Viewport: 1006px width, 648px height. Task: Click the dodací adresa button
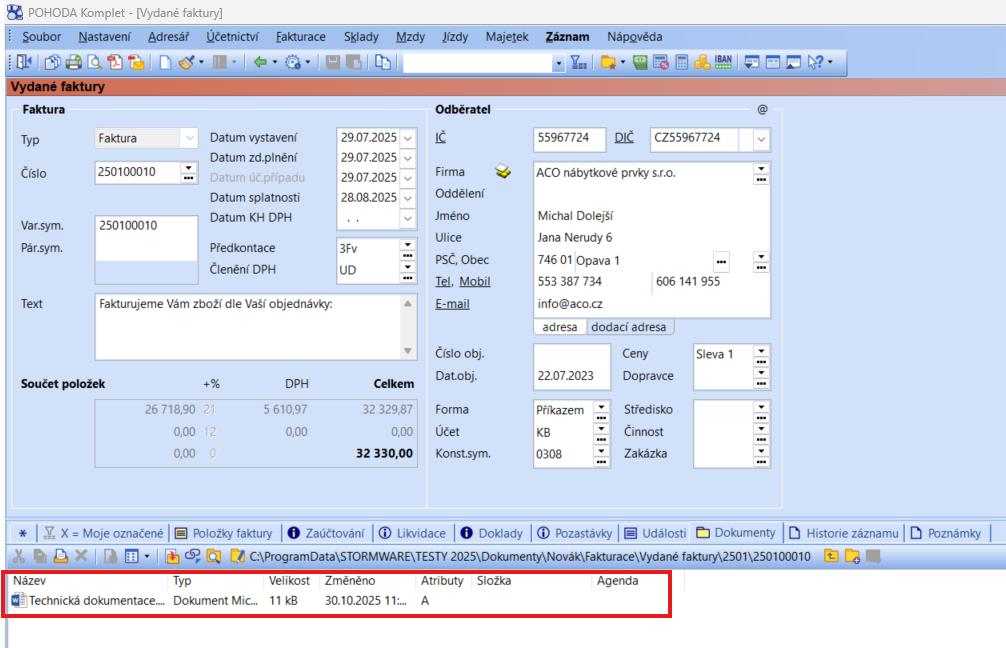tap(629, 327)
